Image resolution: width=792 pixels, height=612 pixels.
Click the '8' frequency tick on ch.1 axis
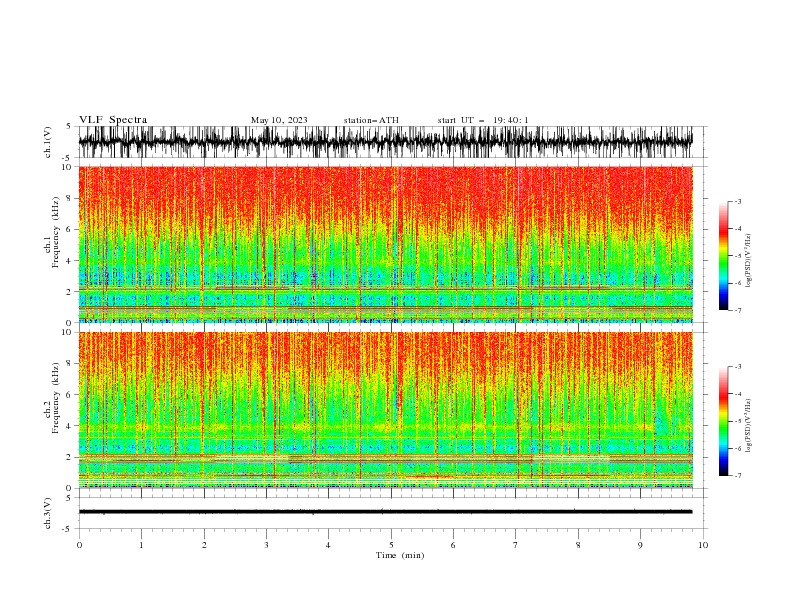pyautogui.click(x=69, y=198)
